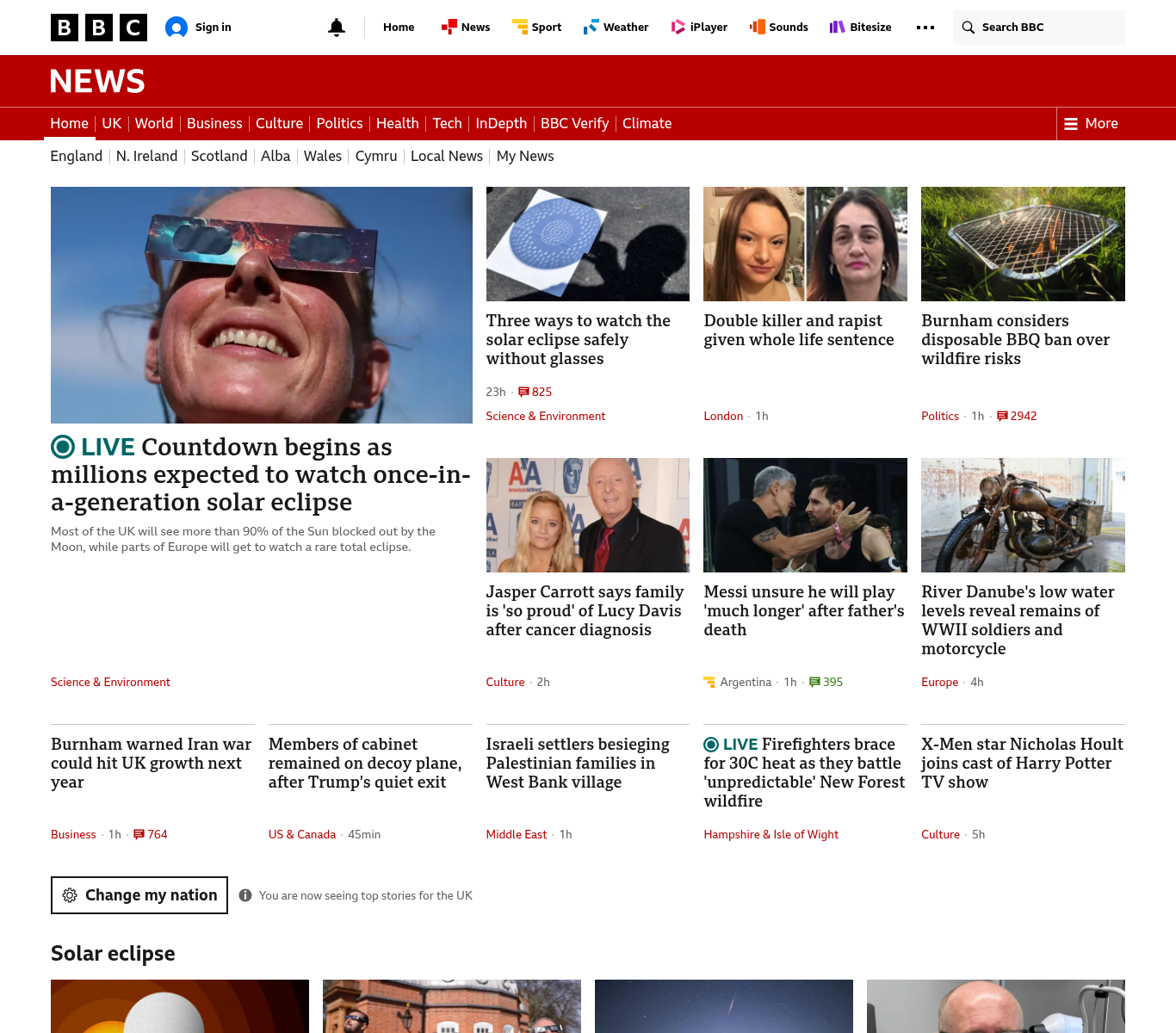Open the eclipse glasses lead story image
The height and width of the screenshot is (1033, 1176).
point(262,305)
